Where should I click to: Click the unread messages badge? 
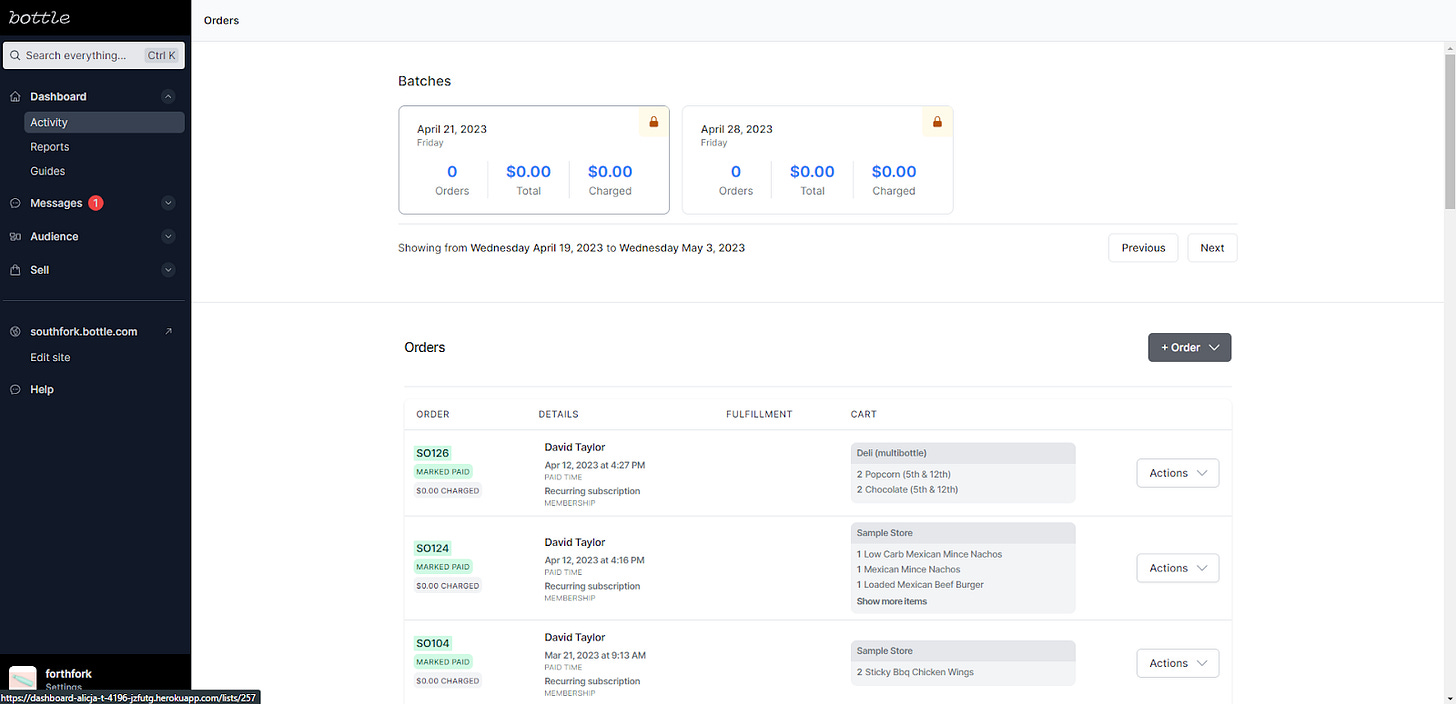click(x=95, y=203)
